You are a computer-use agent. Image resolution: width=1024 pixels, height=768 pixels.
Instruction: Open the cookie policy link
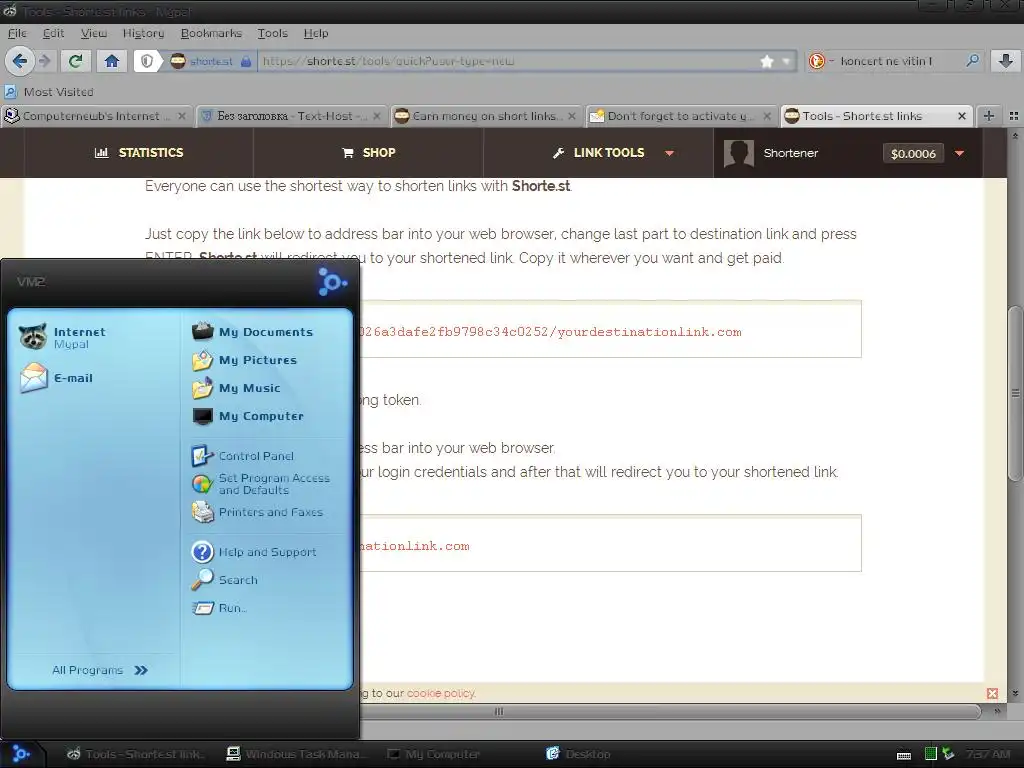pos(441,694)
